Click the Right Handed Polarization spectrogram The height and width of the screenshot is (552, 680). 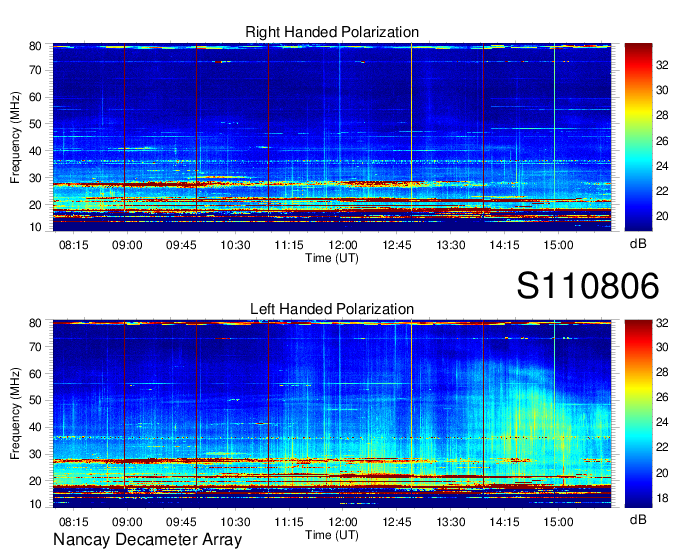(332, 137)
